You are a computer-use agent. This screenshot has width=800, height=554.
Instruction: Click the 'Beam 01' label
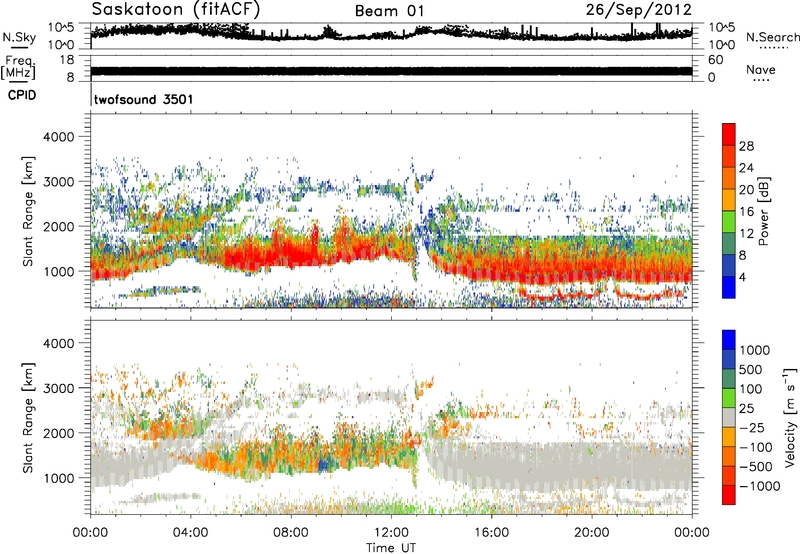[x=389, y=11]
